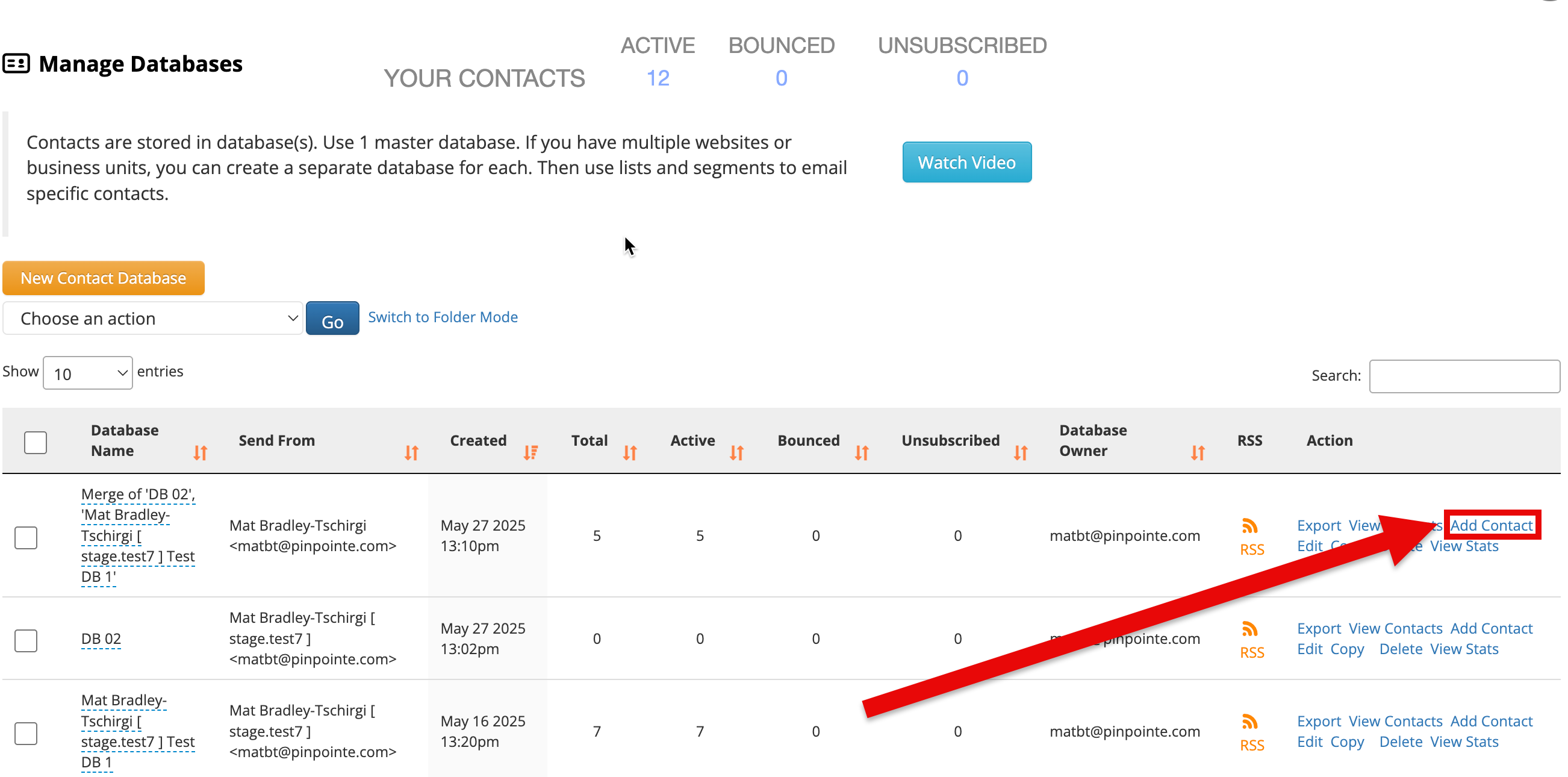This screenshot has width=1568, height=777.
Task: Check the select-all checkbox in the table header
Action: [36, 442]
